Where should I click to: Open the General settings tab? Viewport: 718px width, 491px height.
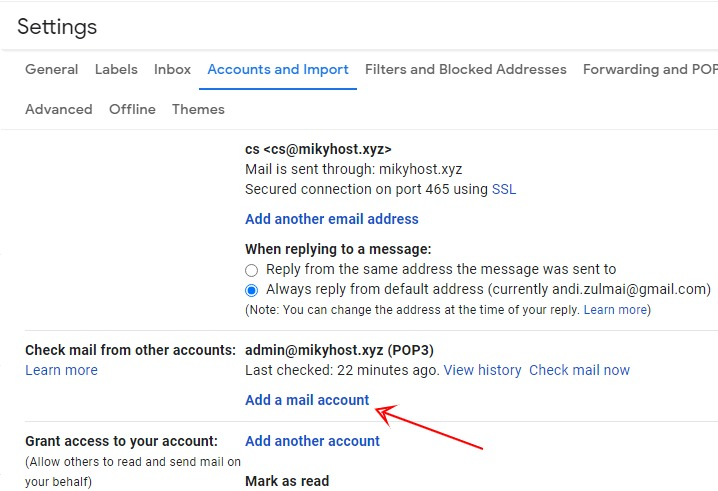tap(51, 70)
